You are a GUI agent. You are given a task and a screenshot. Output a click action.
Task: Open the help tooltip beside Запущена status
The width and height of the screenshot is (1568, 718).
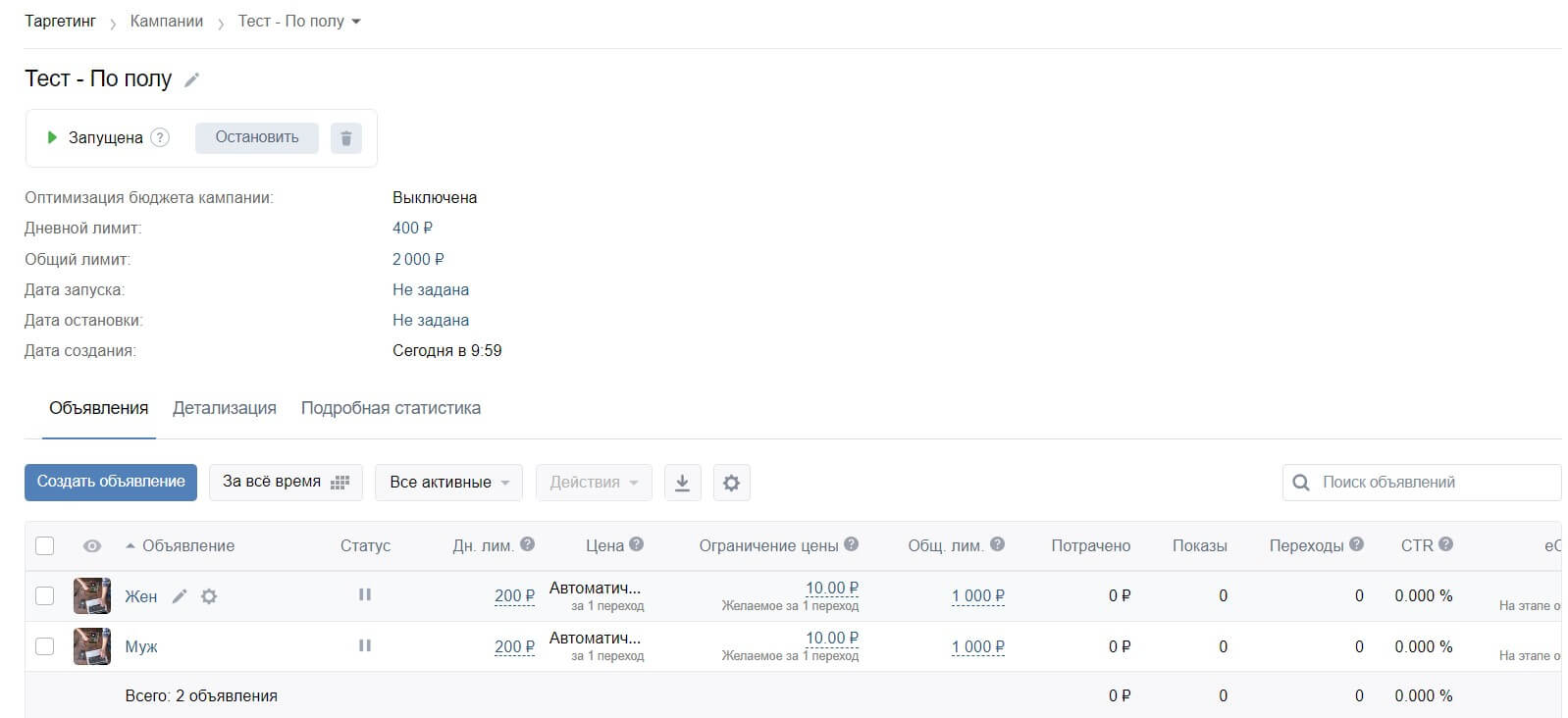(x=160, y=137)
